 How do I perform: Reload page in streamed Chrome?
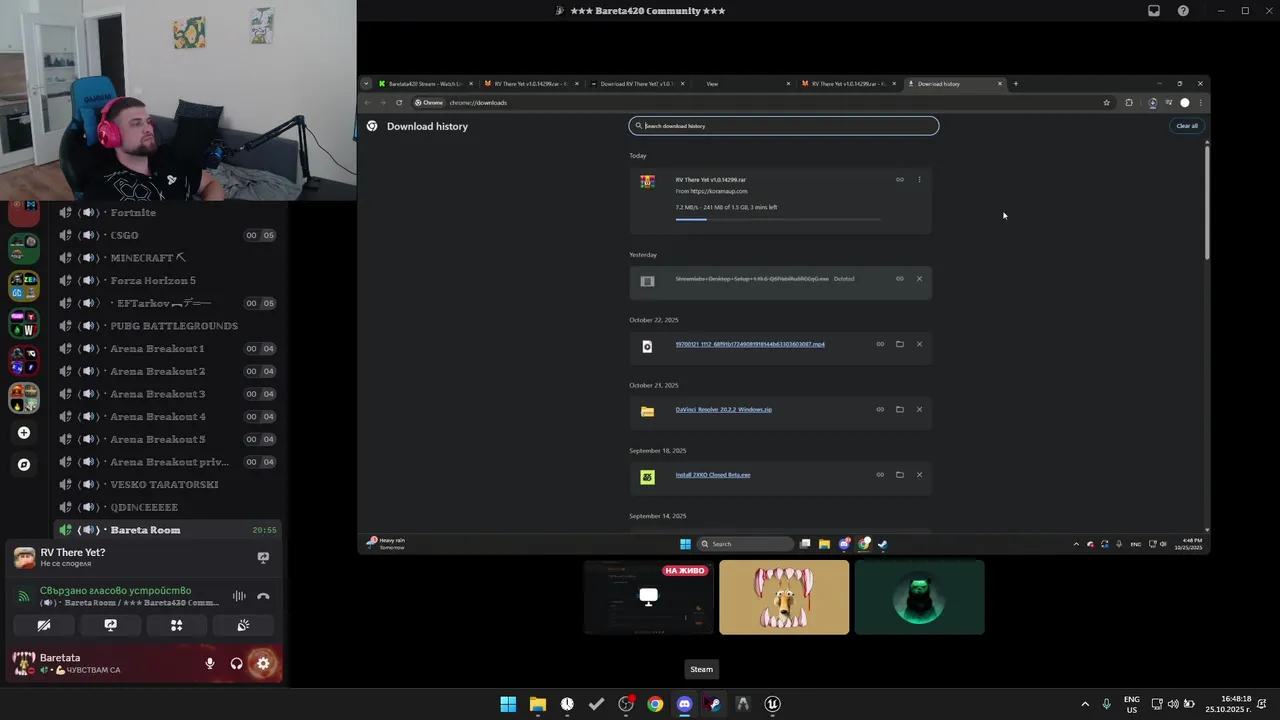point(399,102)
